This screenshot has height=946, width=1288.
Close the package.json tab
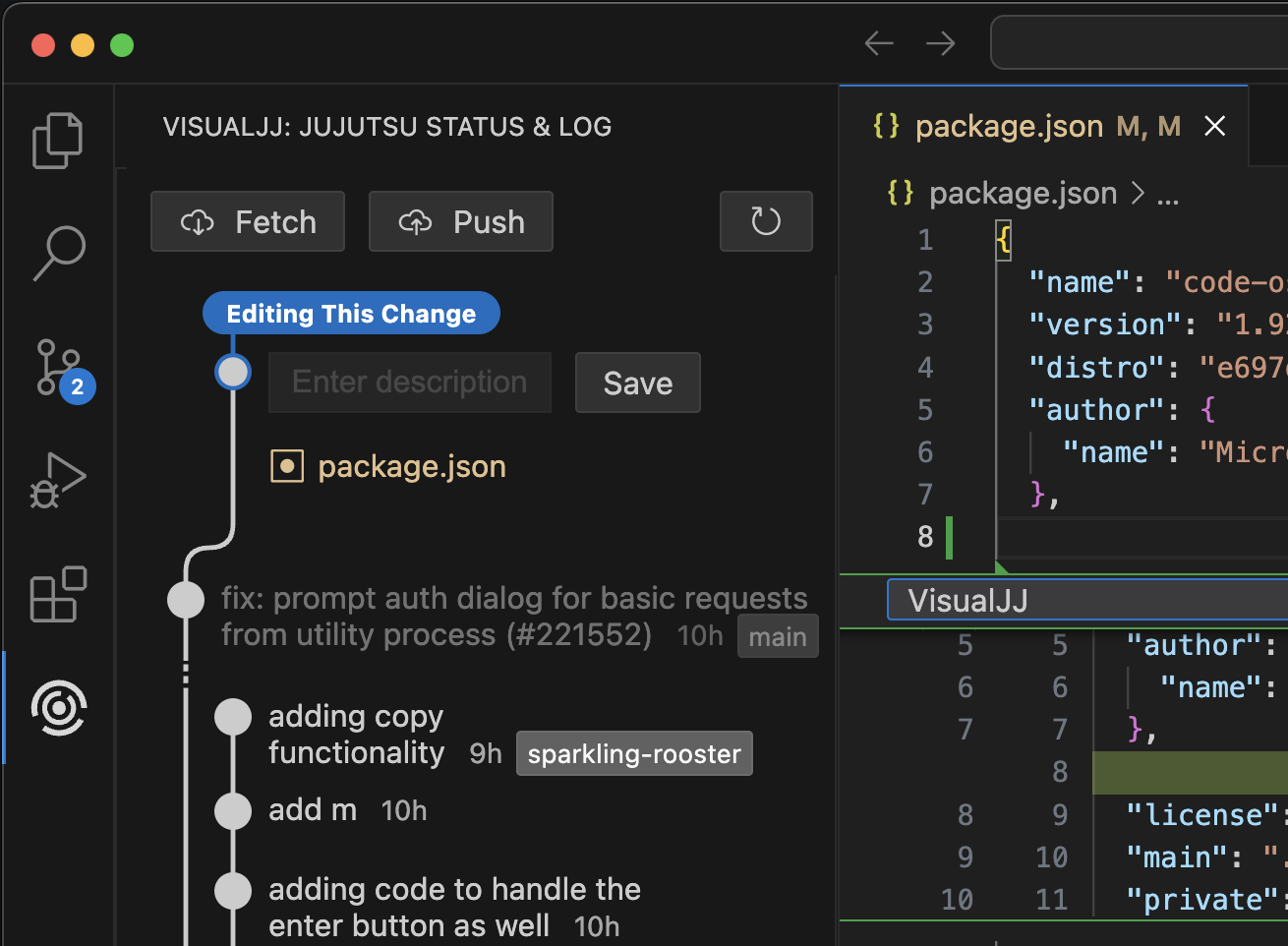tap(1215, 127)
